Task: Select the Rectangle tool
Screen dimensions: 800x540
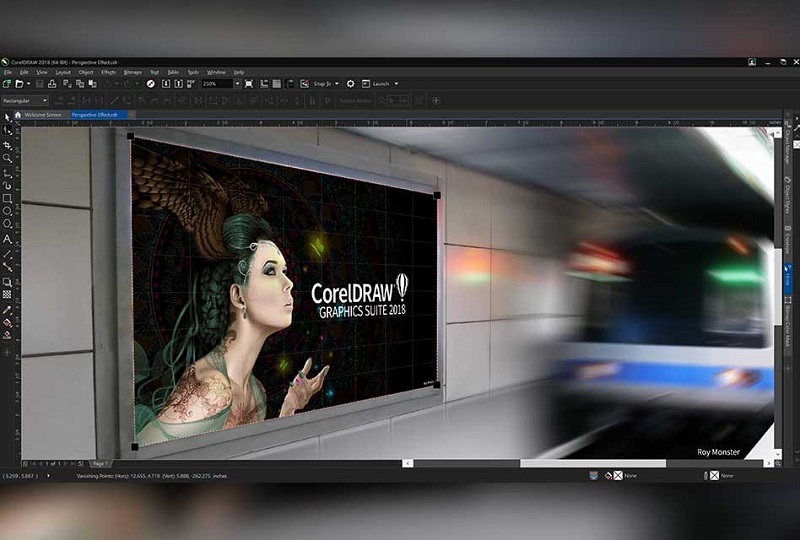Action: pos(7,199)
